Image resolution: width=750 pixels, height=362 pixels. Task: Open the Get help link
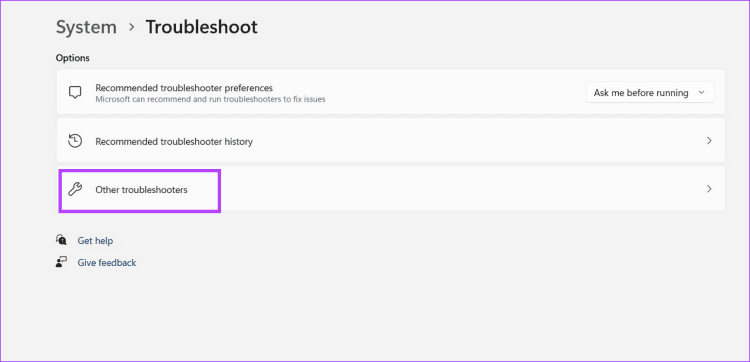click(95, 241)
